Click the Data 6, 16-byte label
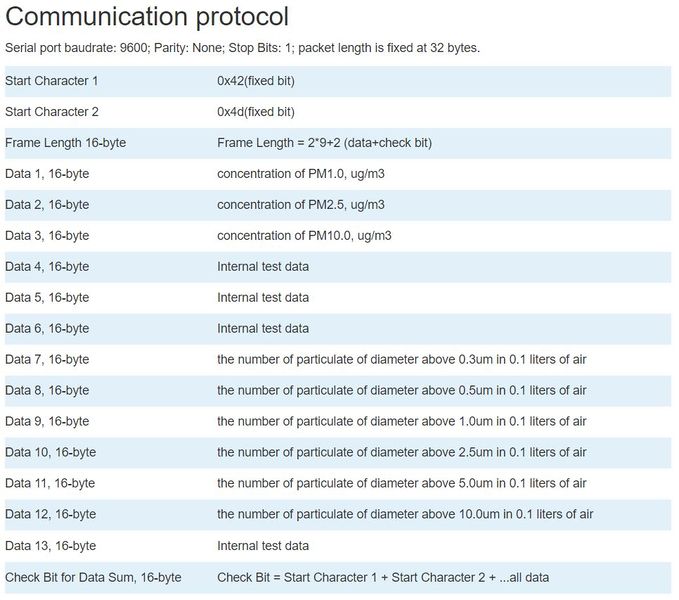679x600 pixels. pyautogui.click(x=47, y=328)
